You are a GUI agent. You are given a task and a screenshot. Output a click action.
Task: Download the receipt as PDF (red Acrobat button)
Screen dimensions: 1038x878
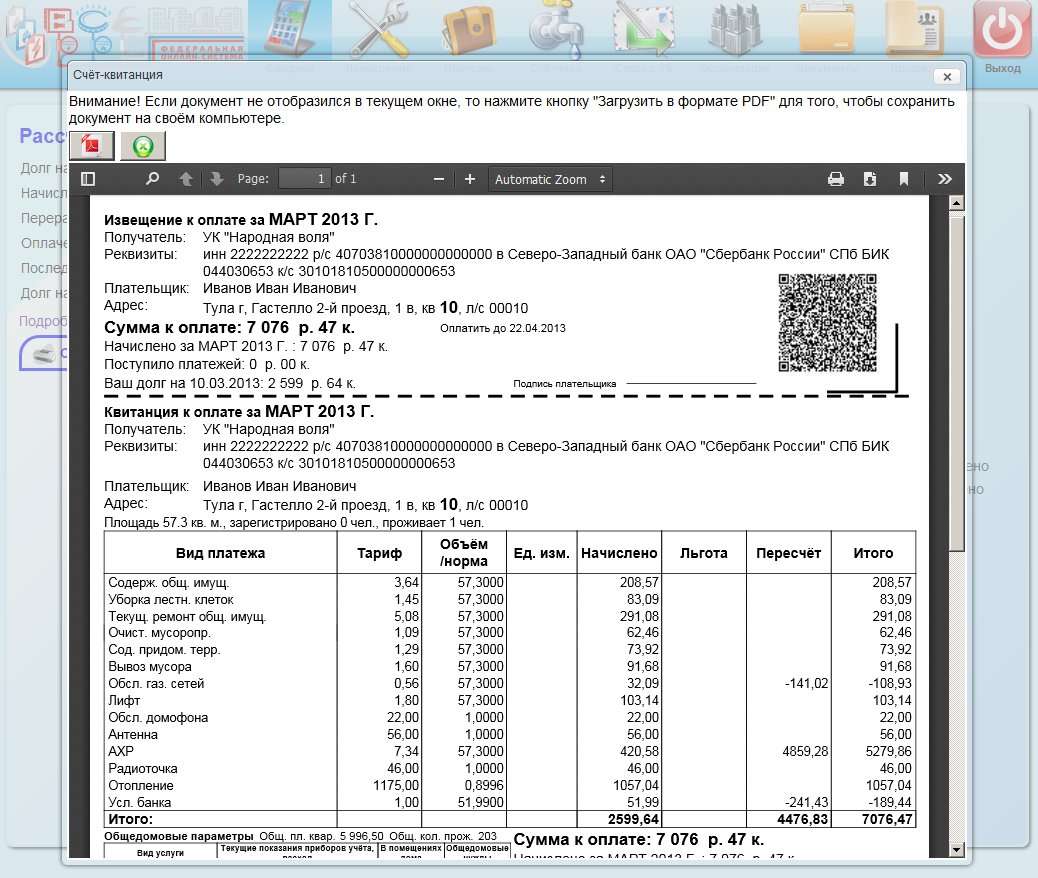point(91,146)
